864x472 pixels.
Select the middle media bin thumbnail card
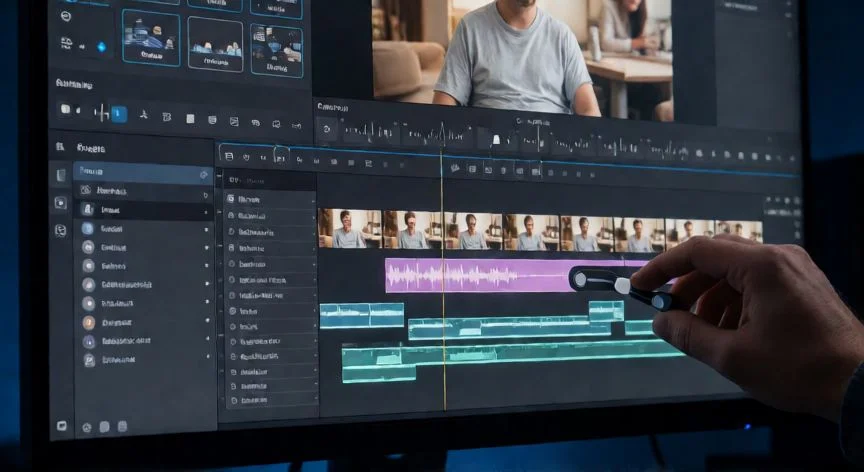coord(215,44)
